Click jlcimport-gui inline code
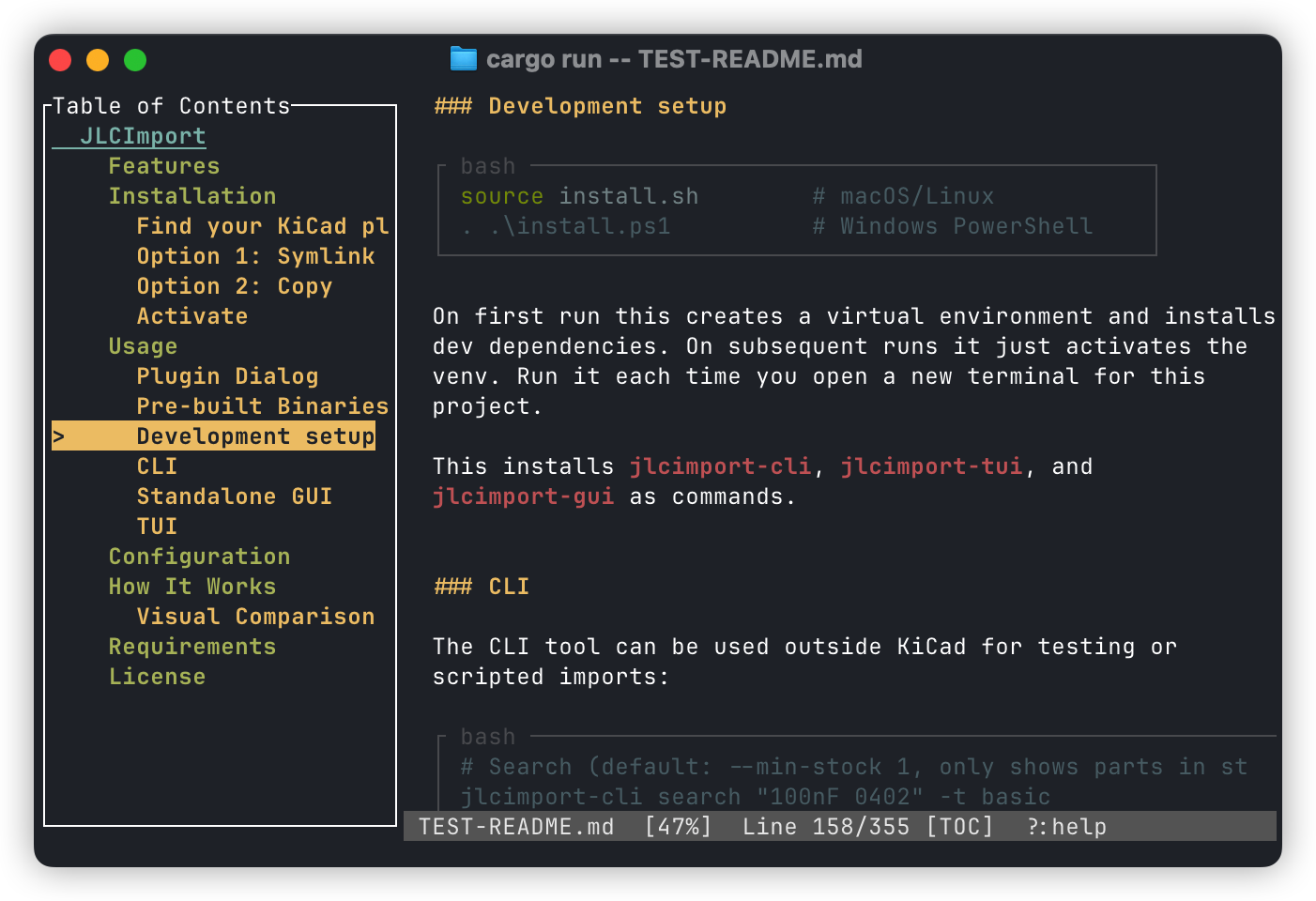This screenshot has width=1316, height=901. tap(524, 496)
